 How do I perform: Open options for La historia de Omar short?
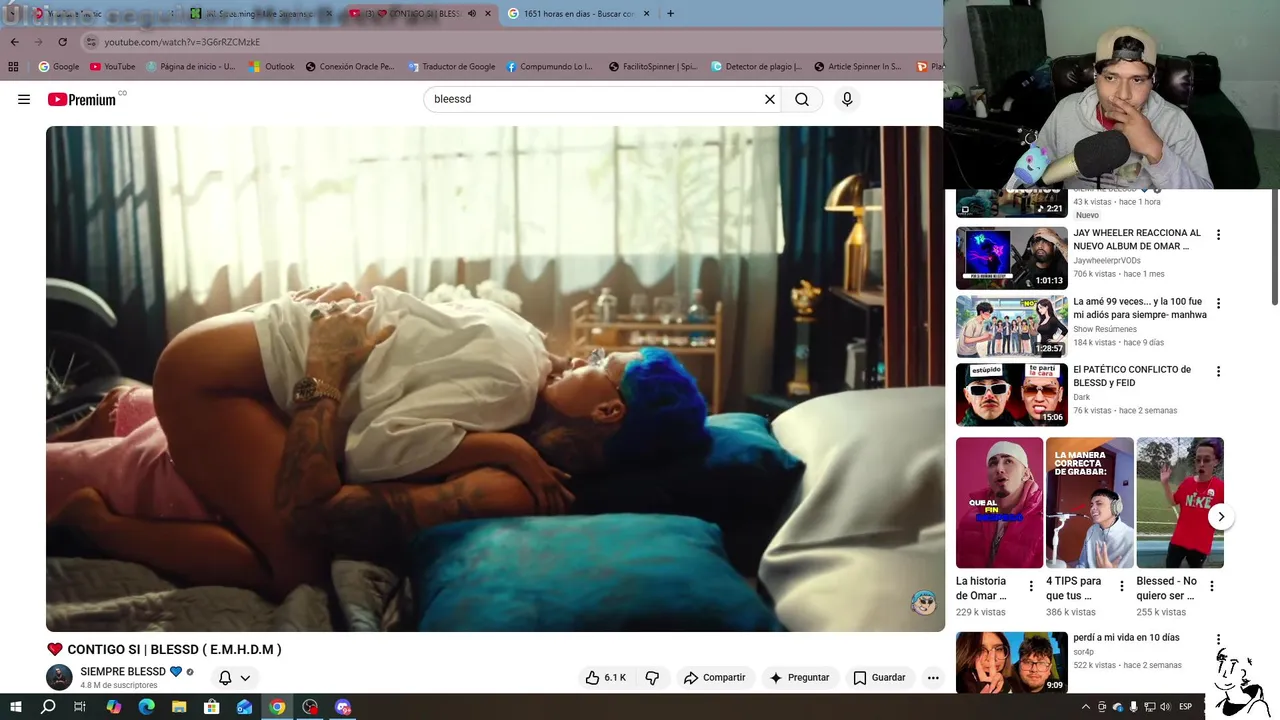click(1031, 586)
